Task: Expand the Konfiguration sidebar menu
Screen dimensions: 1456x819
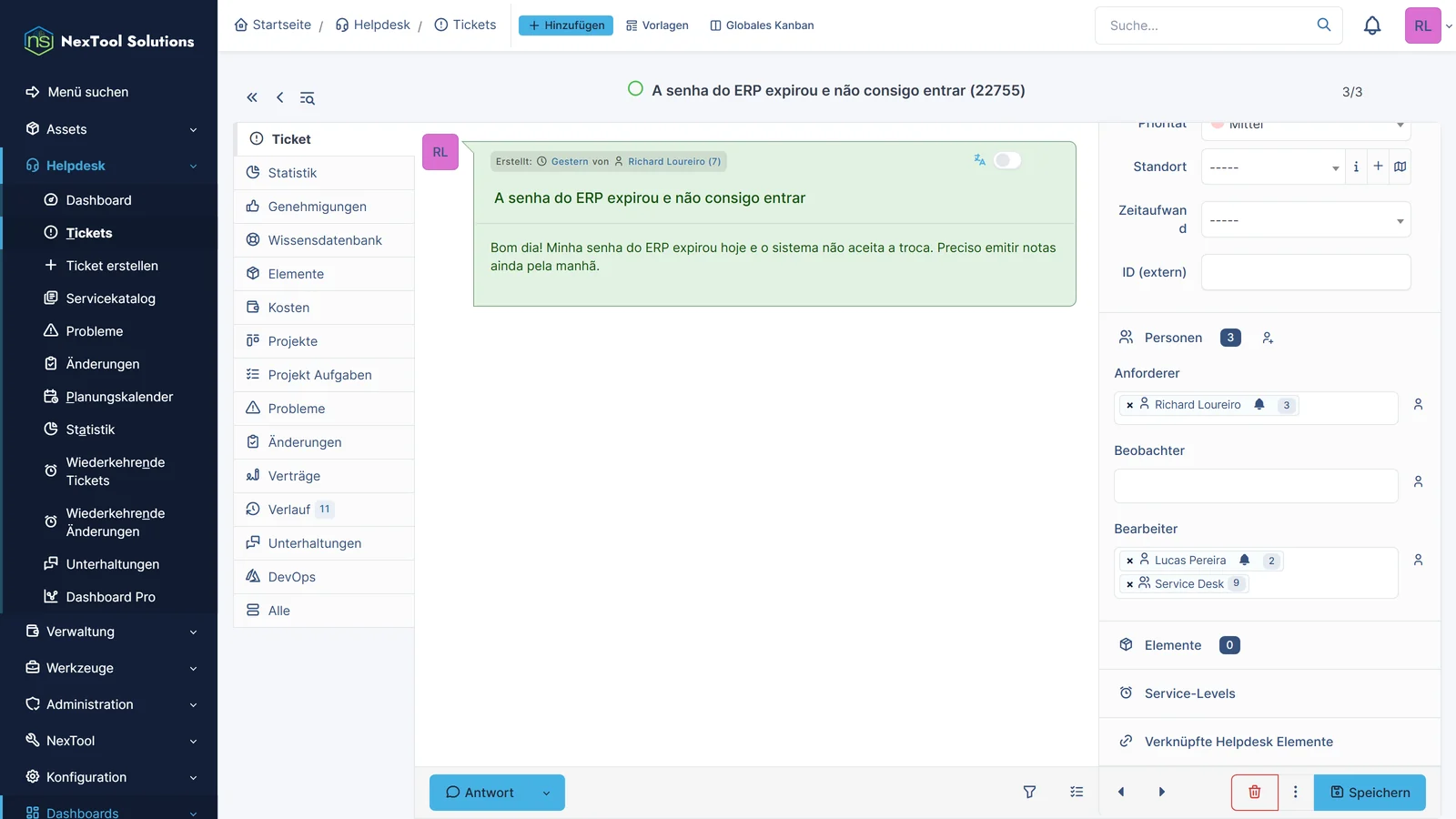Action: [x=109, y=777]
